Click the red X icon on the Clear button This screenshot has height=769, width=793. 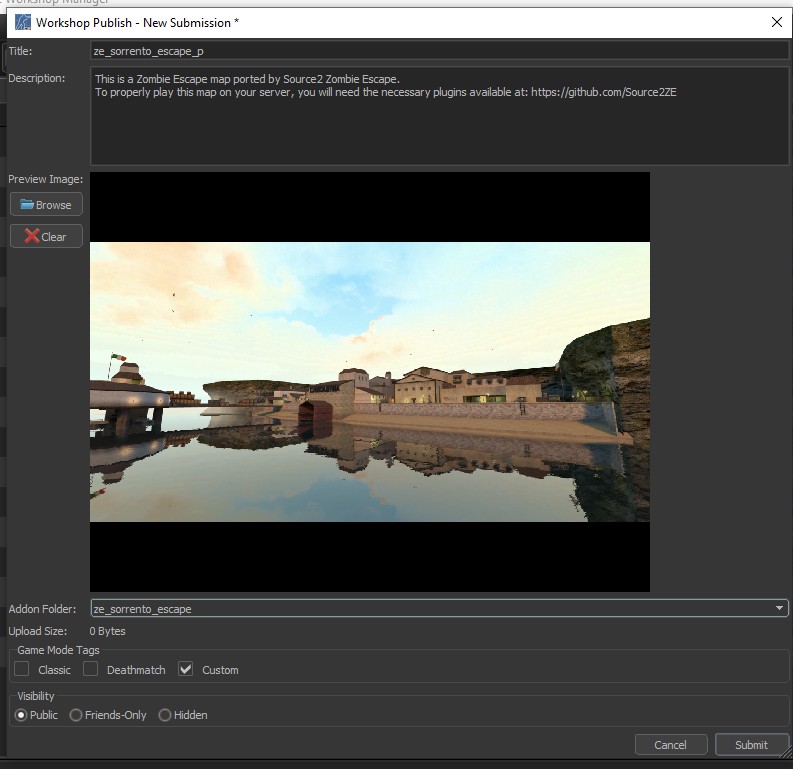(31, 236)
